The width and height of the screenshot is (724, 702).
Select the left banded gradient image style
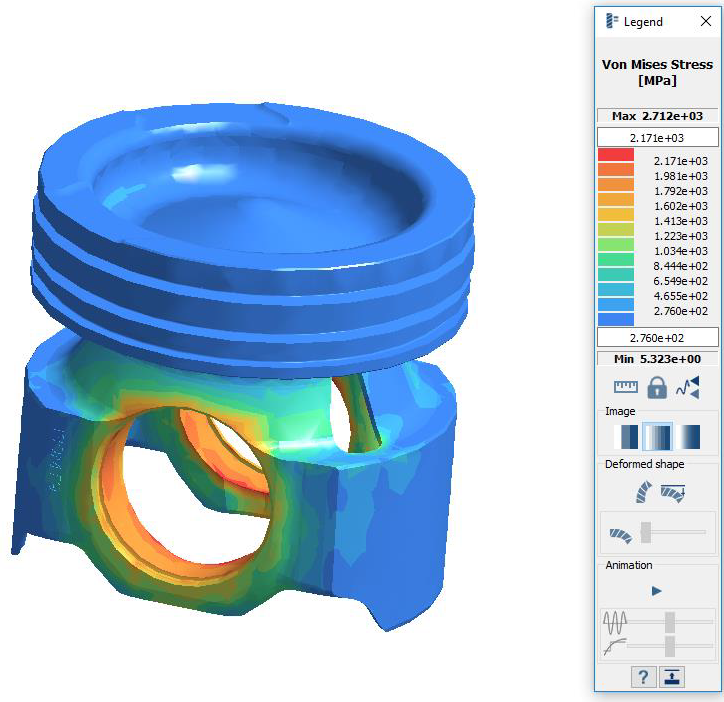tap(625, 437)
